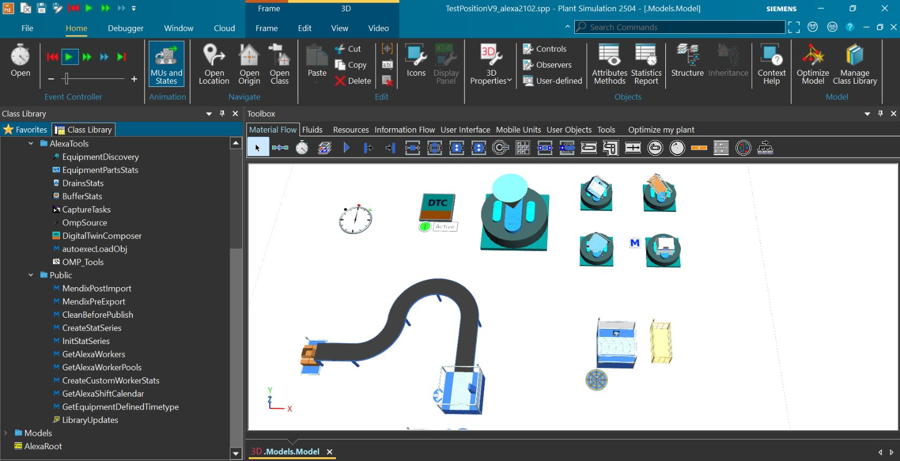Select the EventController tool in Toolbox
This screenshot has height=461, width=900.
tap(302, 148)
